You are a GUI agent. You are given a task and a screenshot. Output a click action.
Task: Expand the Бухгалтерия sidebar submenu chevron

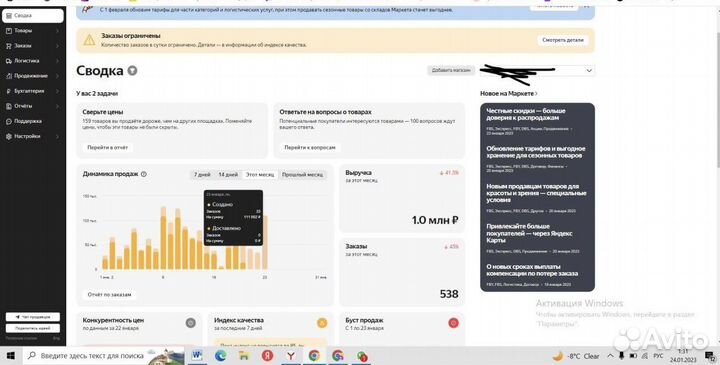coord(57,91)
